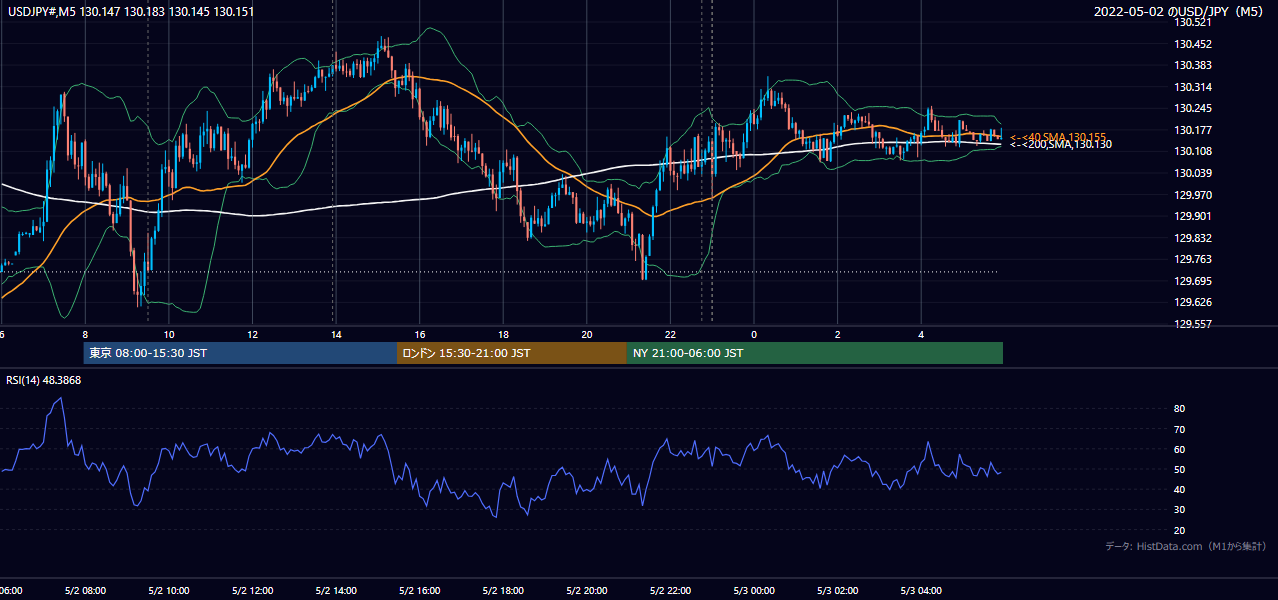The image size is (1278, 600).
Task: Click the white 200 SMA 130.130 label
Action: point(1060,145)
